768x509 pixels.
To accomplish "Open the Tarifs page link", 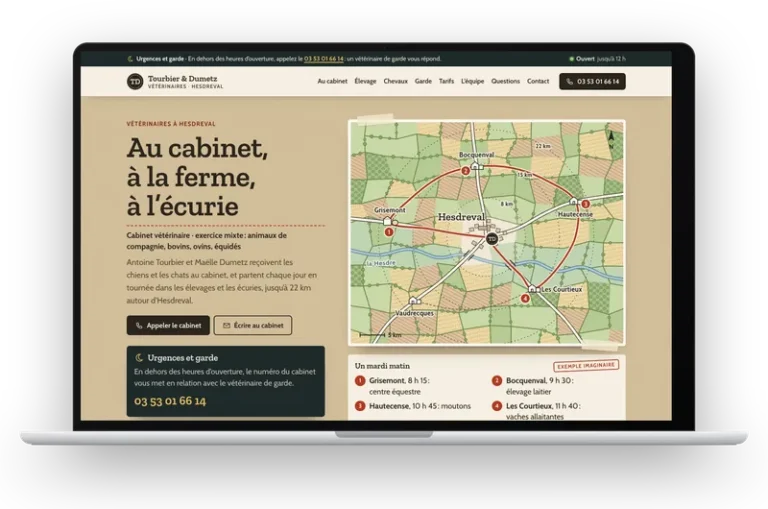I will coord(446,81).
